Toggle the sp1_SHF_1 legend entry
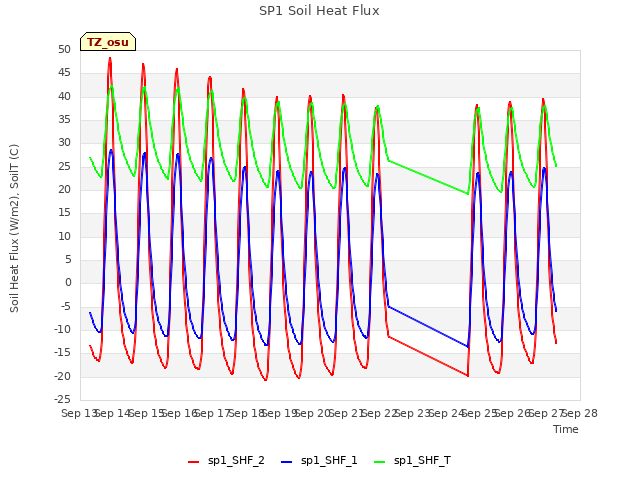The height and width of the screenshot is (480, 640). pyautogui.click(x=319, y=461)
